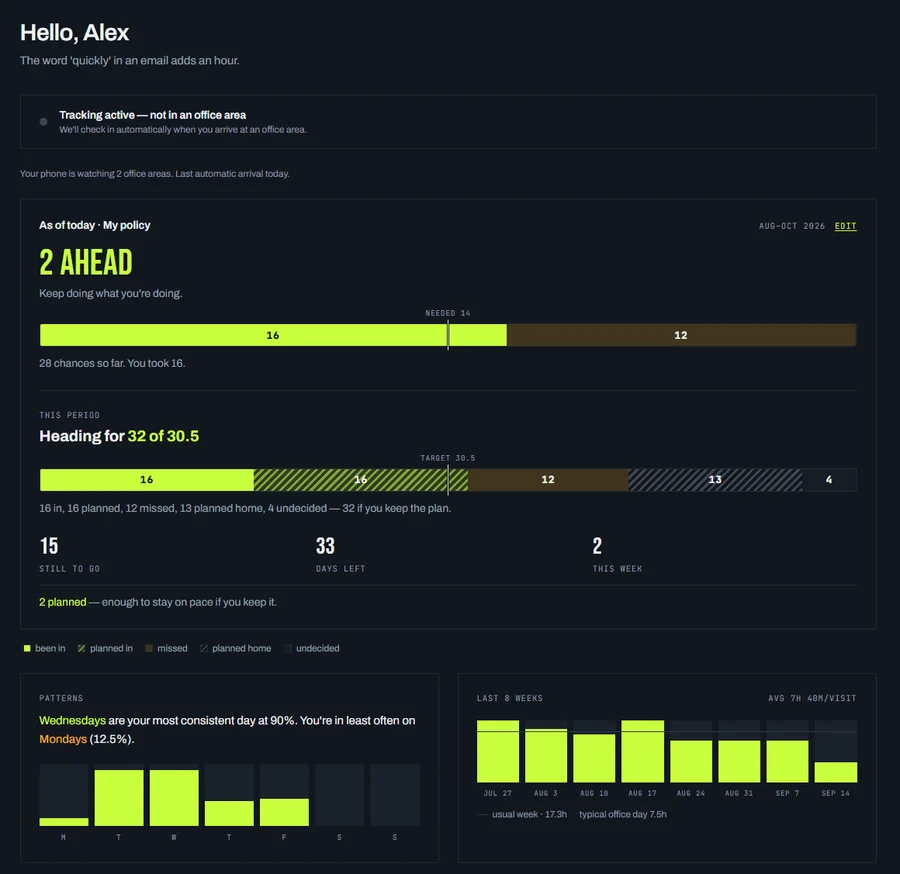Click the AUG 3 weekly bar
The width and height of the screenshot is (900, 874).
coord(546,755)
